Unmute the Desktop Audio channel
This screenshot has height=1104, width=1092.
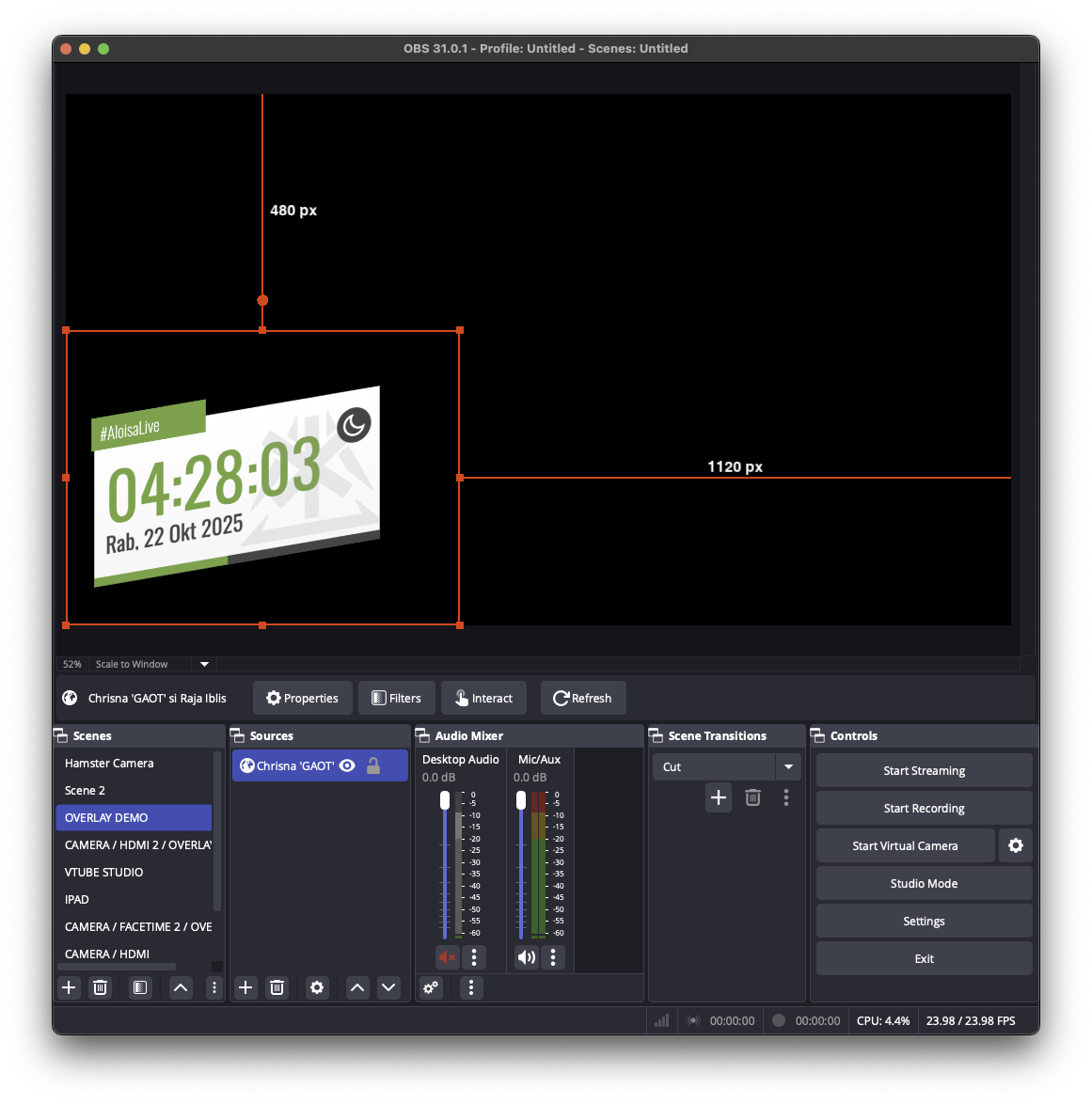[x=447, y=957]
